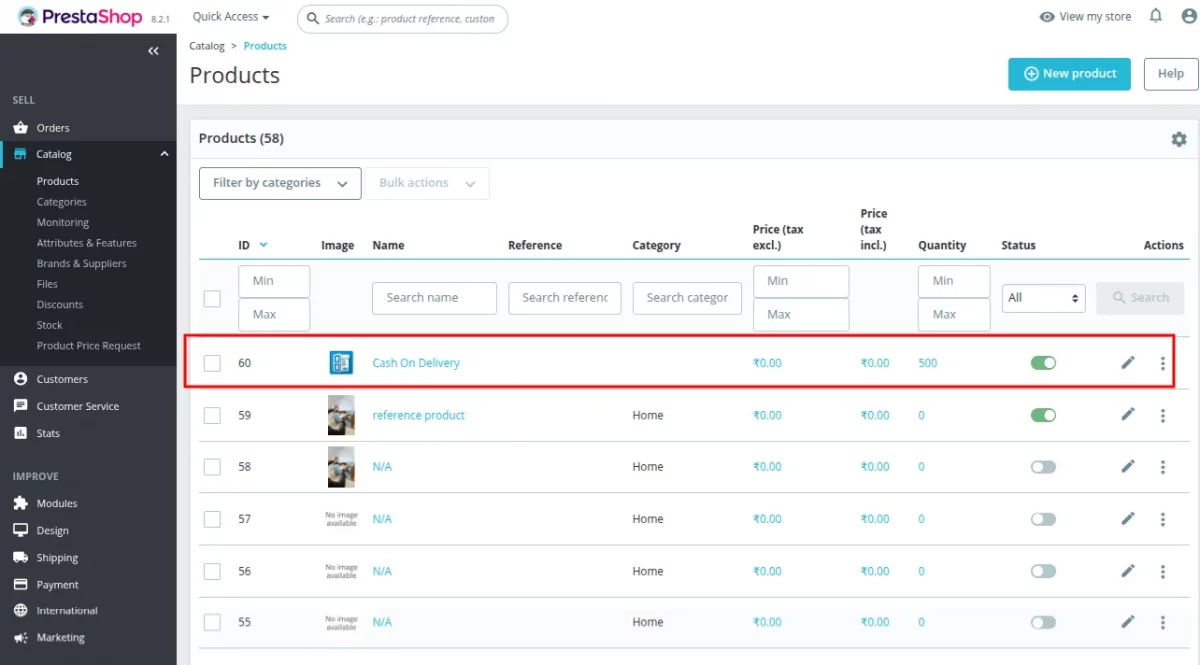Click the Shipping truck icon in sidebar
1200x665 pixels.
click(x=20, y=558)
